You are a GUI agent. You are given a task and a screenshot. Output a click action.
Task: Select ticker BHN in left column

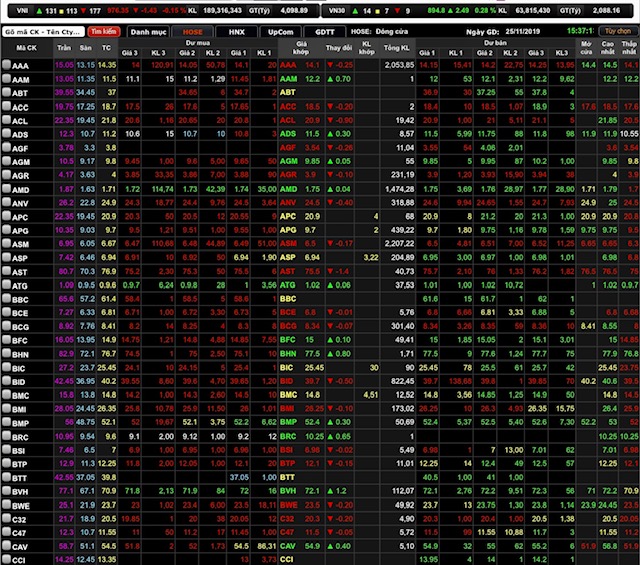point(20,354)
